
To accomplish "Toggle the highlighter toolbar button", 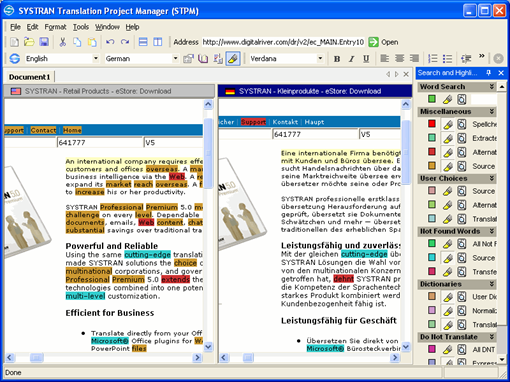I will click(233, 59).
